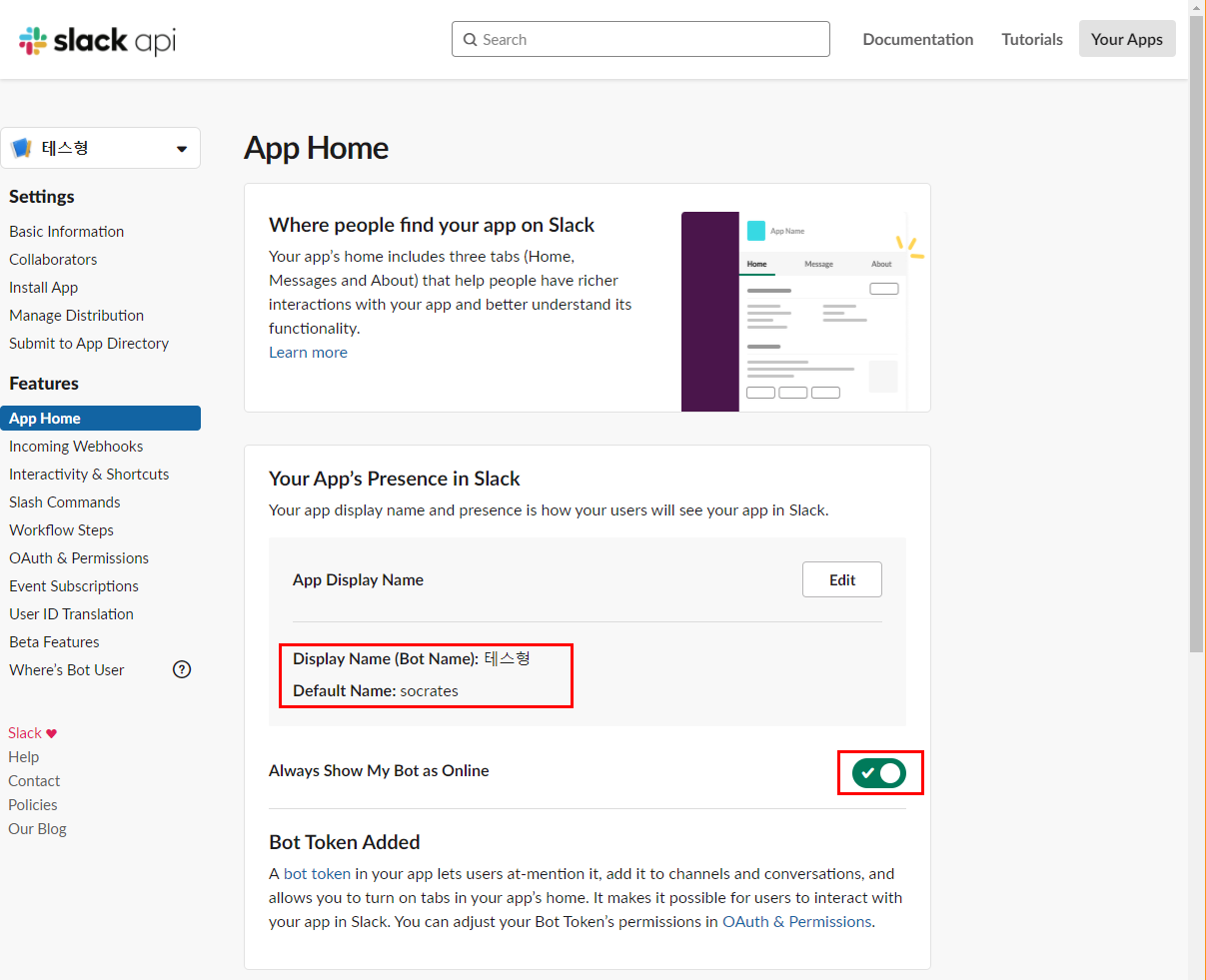Click the Edit button for App Display Name
Image resolution: width=1206 pixels, height=980 pixels.
coord(842,579)
